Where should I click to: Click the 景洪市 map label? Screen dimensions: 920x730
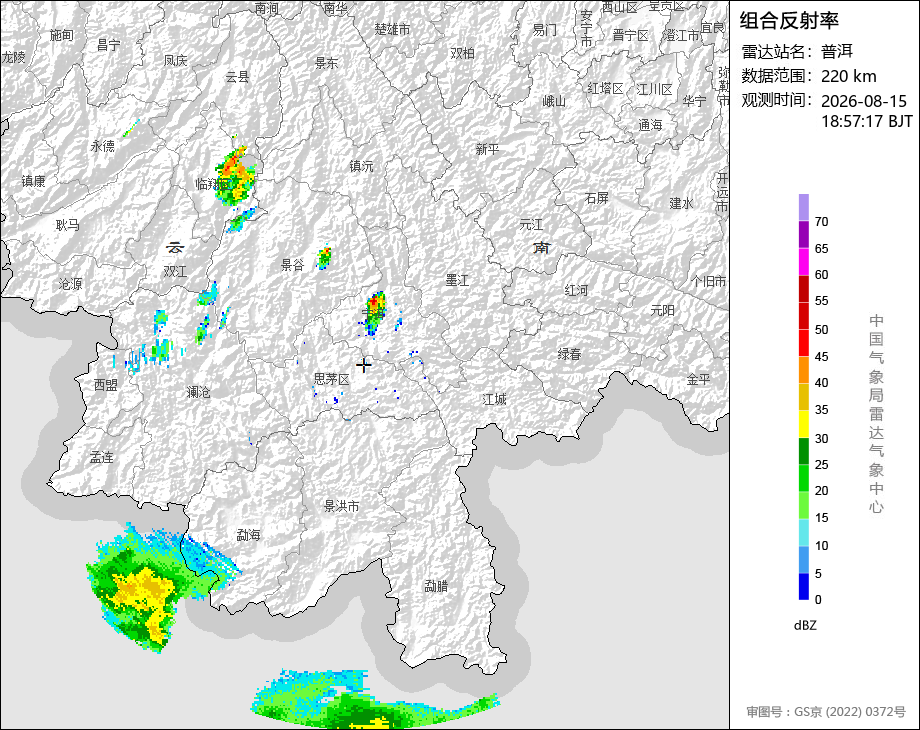pyautogui.click(x=341, y=506)
